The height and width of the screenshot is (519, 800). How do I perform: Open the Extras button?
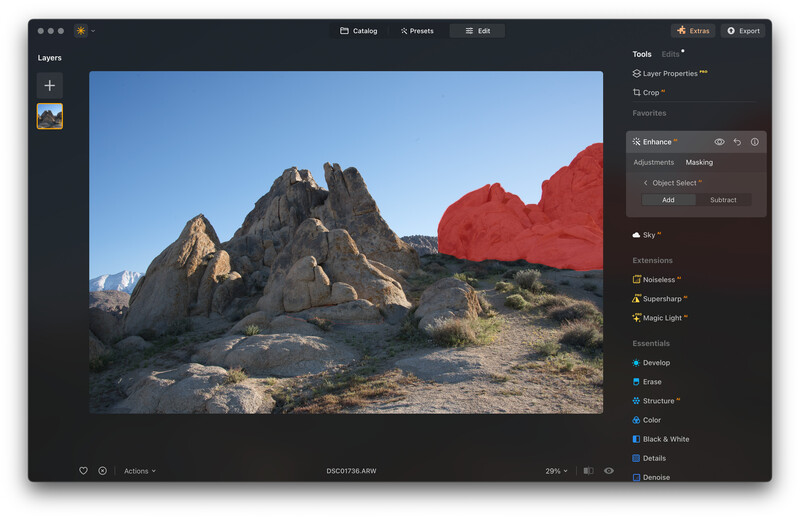(x=693, y=31)
